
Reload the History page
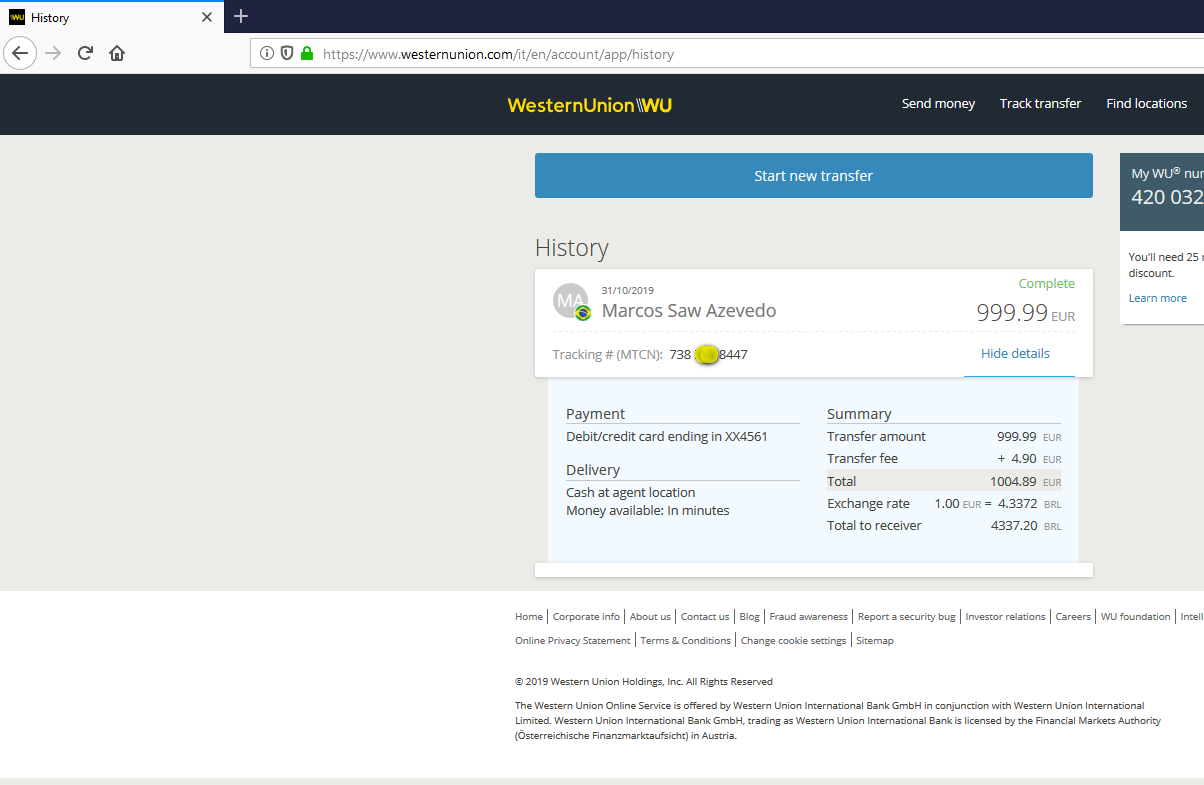85,53
